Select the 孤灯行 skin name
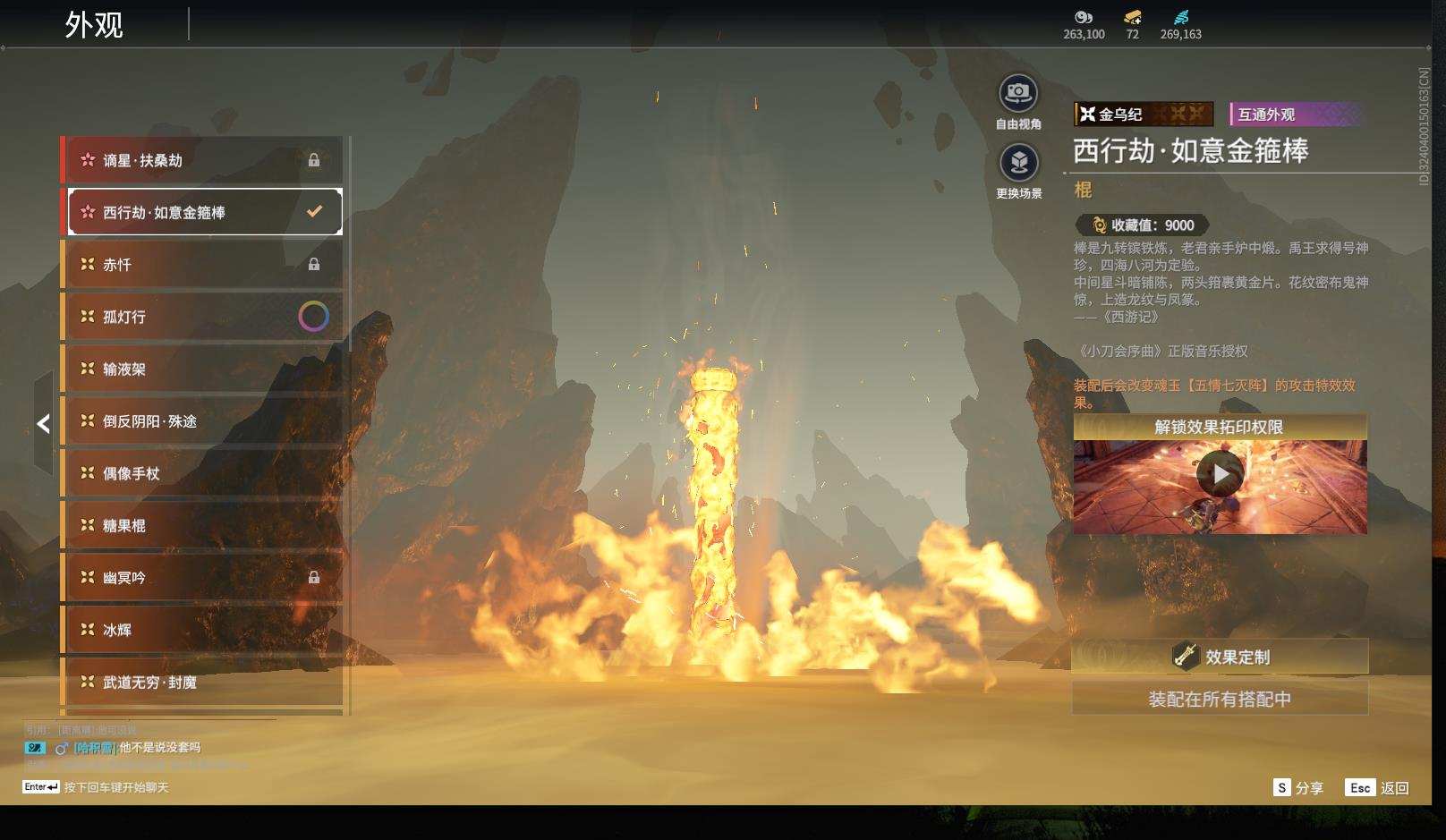Image resolution: width=1446 pixels, height=840 pixels. click(123, 317)
